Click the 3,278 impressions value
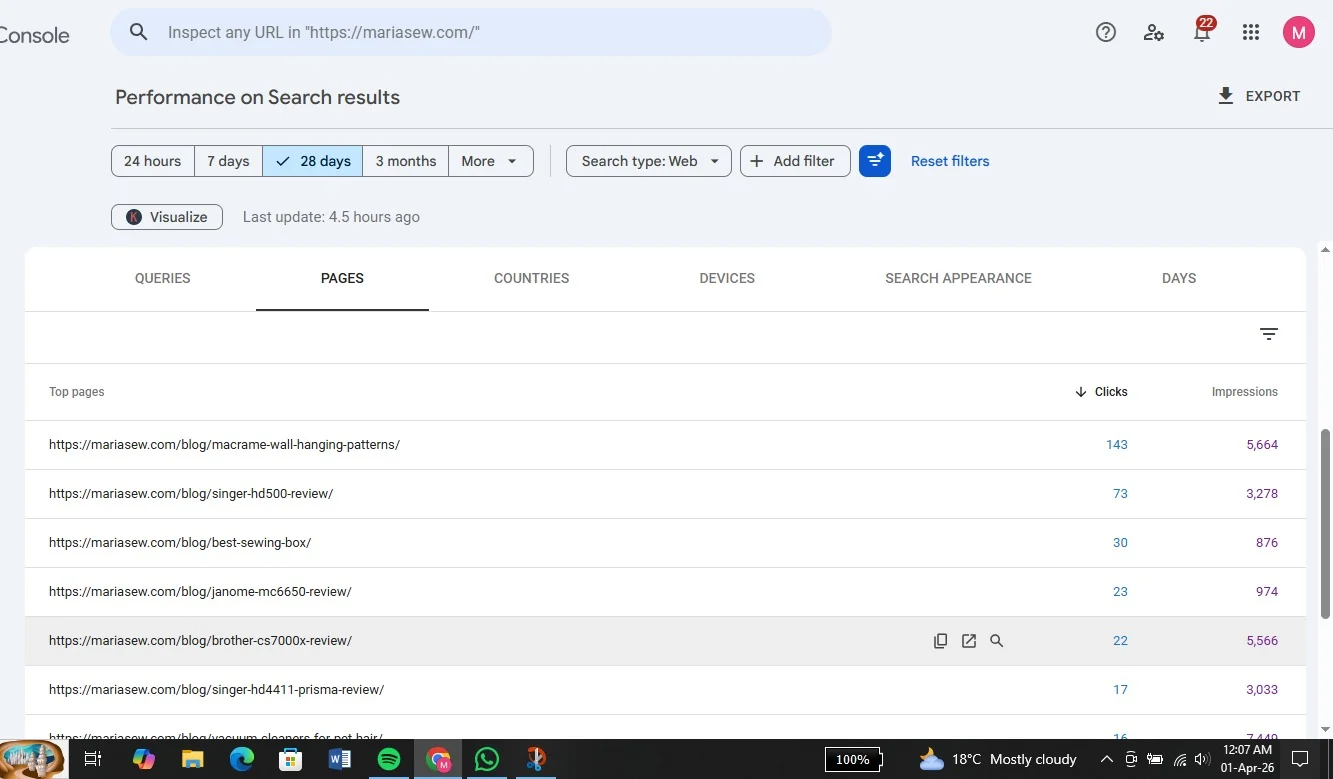 click(1262, 494)
